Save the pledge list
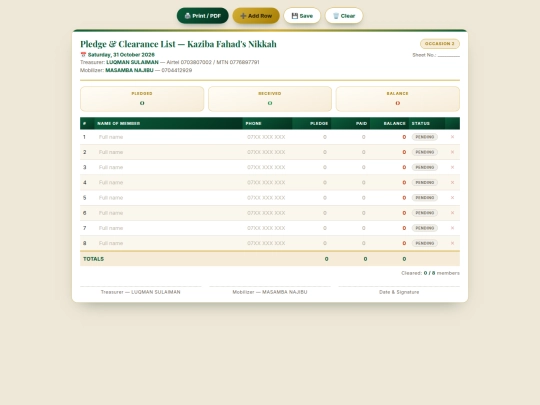 click(x=302, y=16)
